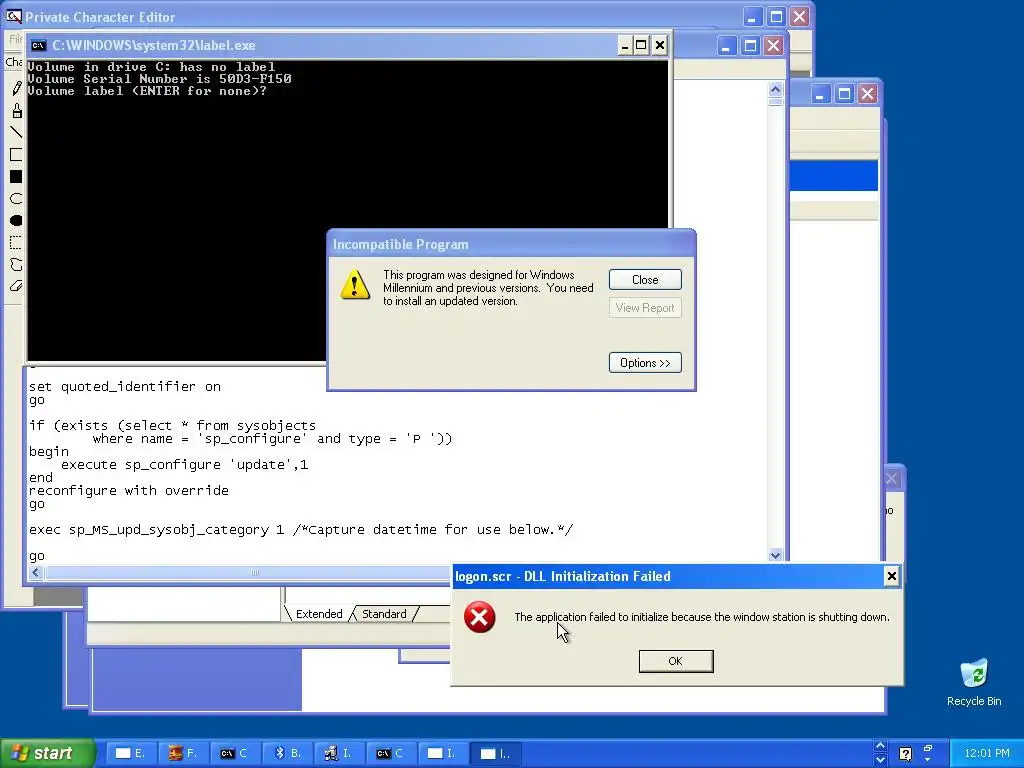
Task: Switch to the Extended tab
Action: click(x=319, y=614)
